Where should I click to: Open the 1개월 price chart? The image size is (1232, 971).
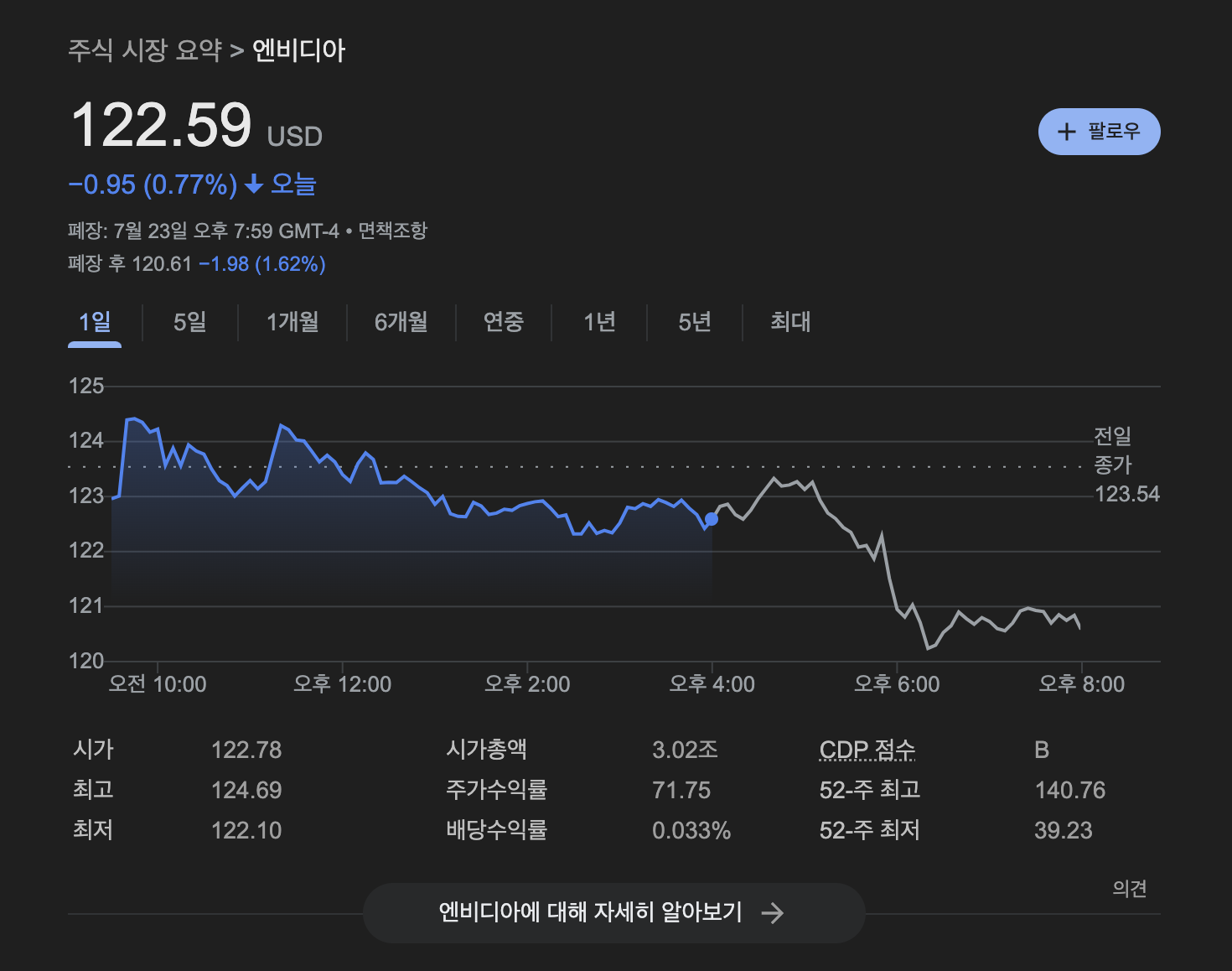point(292,322)
